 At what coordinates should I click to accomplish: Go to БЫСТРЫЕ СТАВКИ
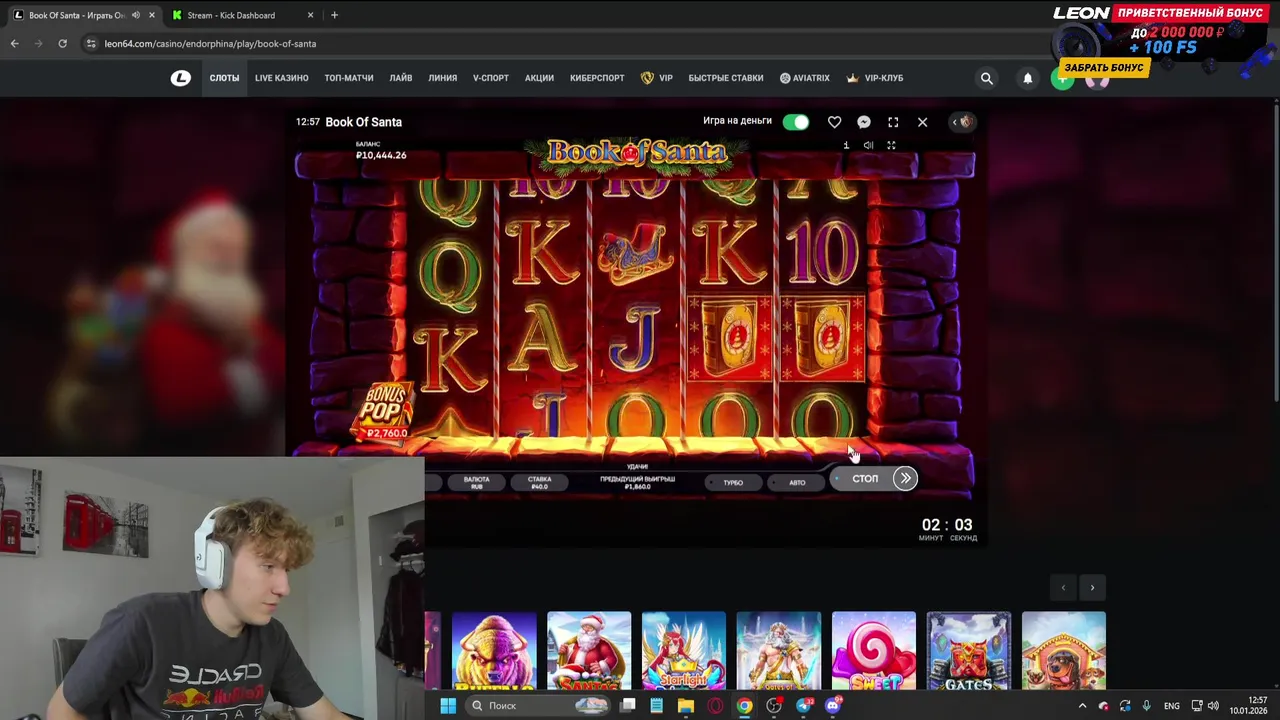pyautogui.click(x=726, y=78)
